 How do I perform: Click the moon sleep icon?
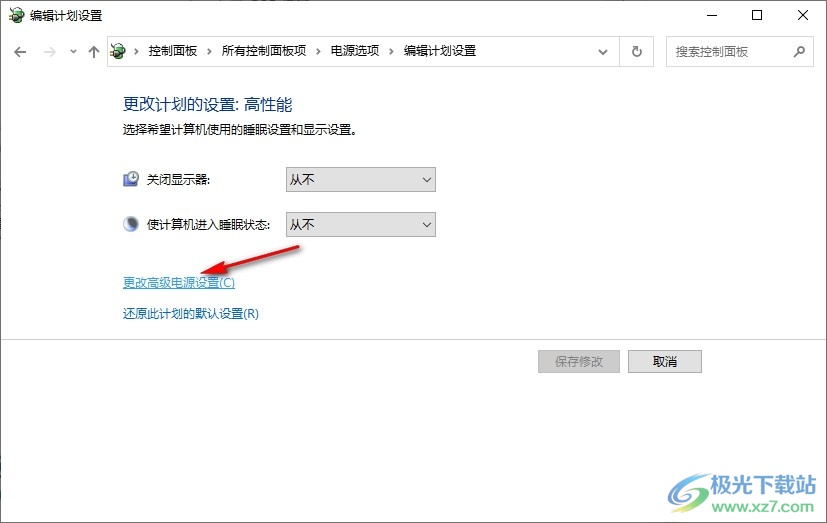(131, 224)
